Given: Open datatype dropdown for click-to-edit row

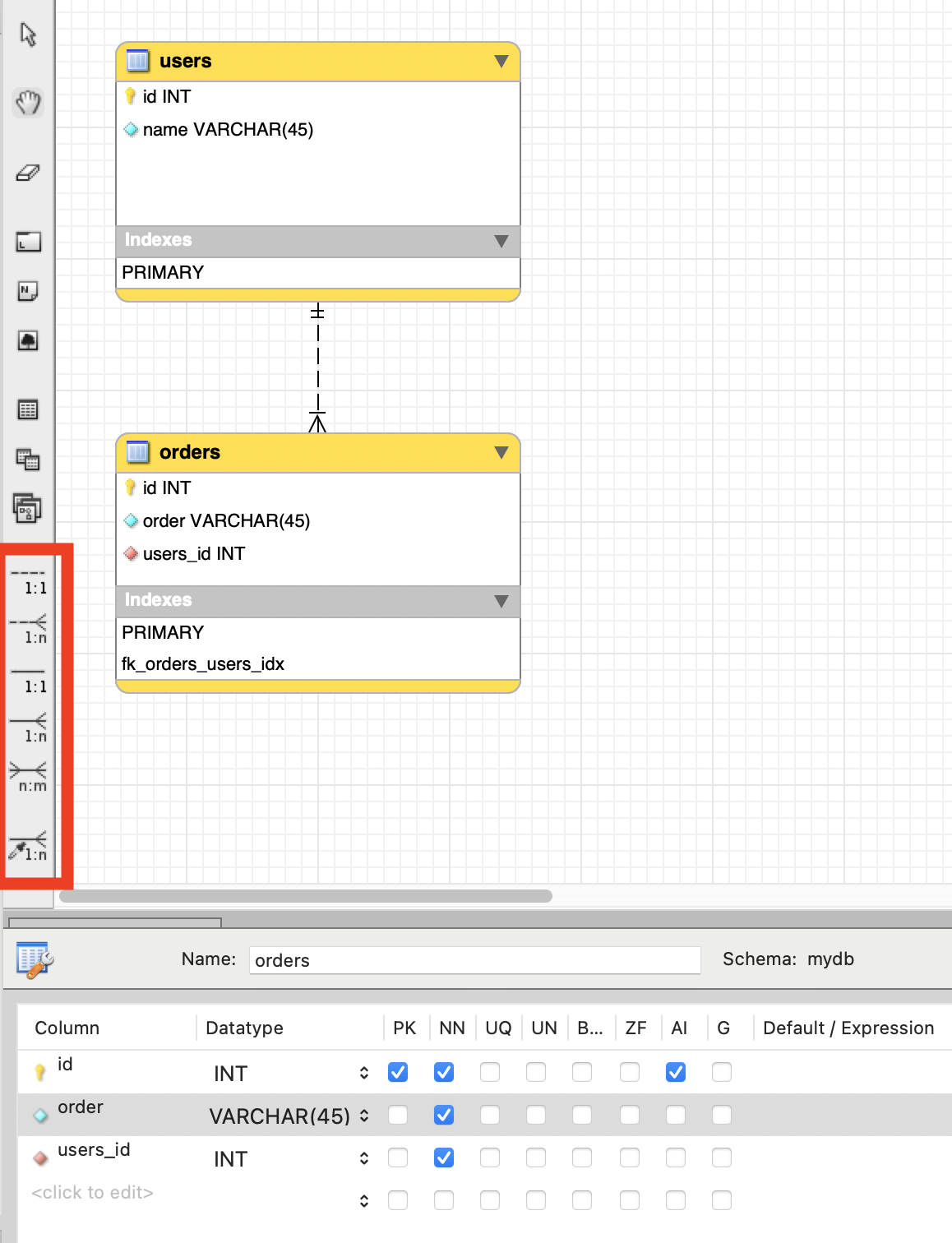Looking at the screenshot, I should (x=364, y=1201).
